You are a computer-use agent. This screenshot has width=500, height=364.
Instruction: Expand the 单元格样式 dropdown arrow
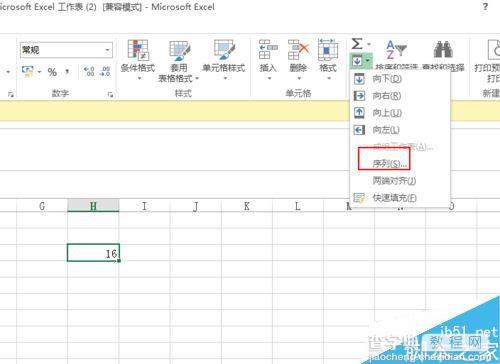[x=226, y=78]
